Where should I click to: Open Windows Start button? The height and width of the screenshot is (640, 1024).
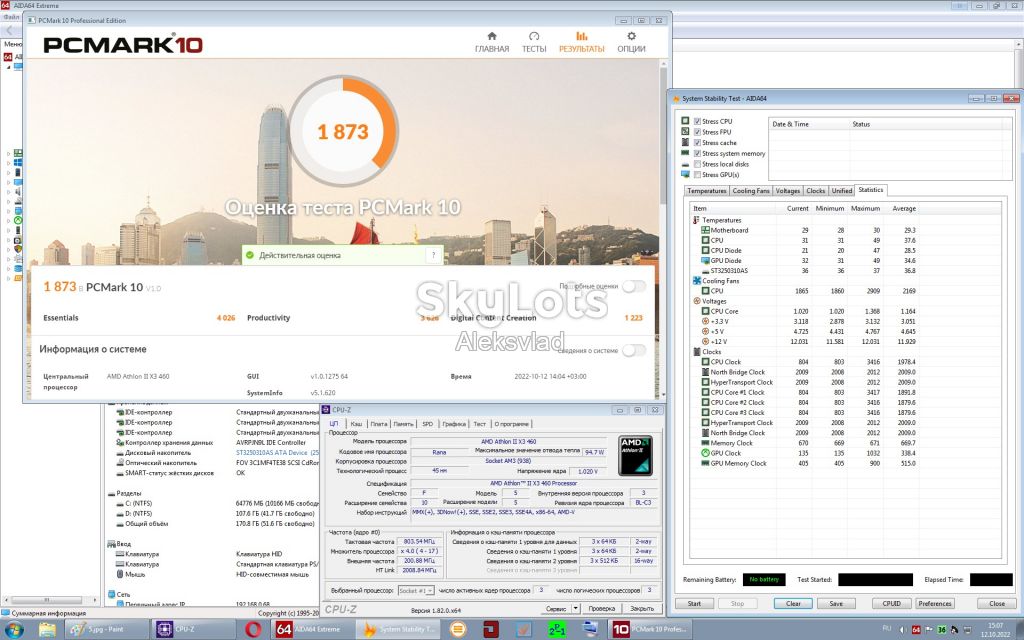13,630
